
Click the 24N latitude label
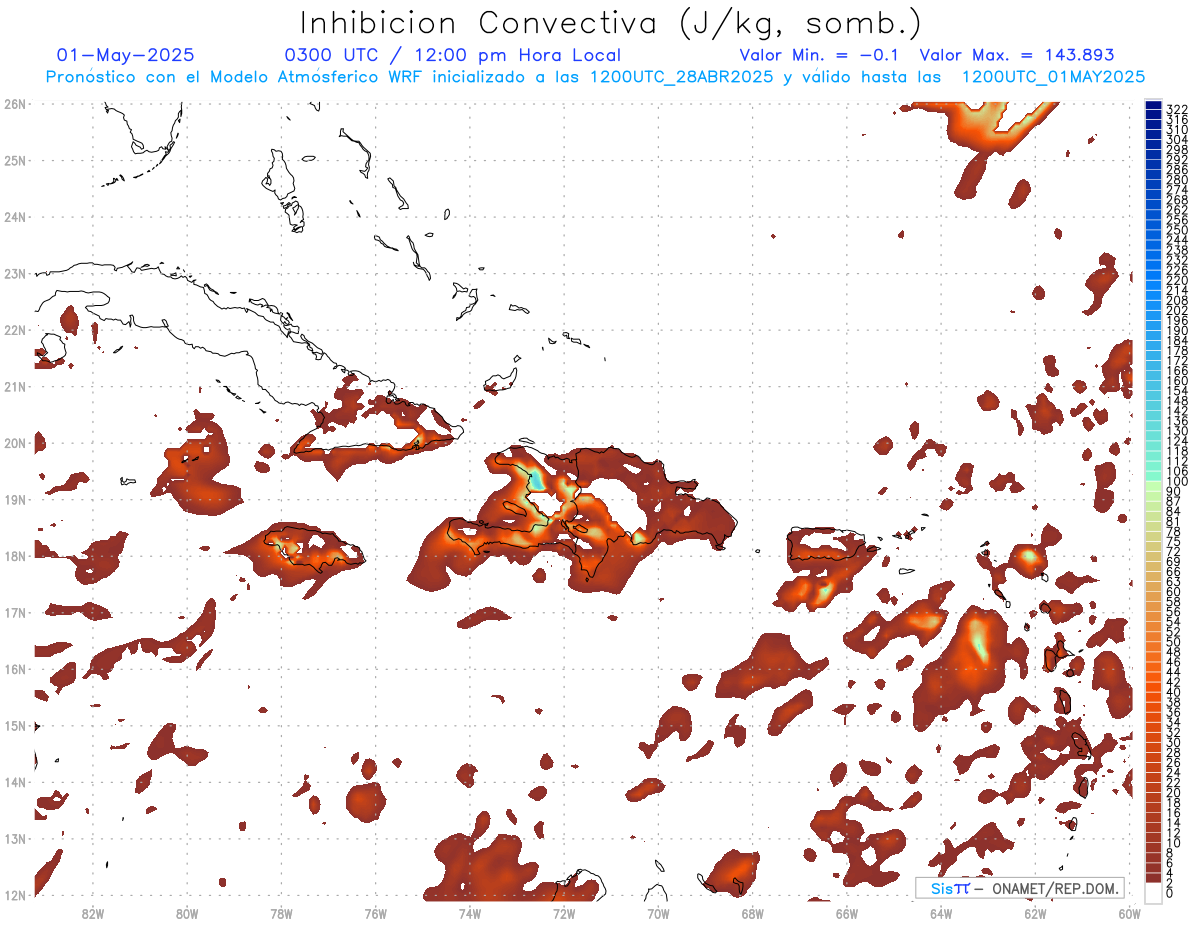pyautogui.click(x=15, y=217)
